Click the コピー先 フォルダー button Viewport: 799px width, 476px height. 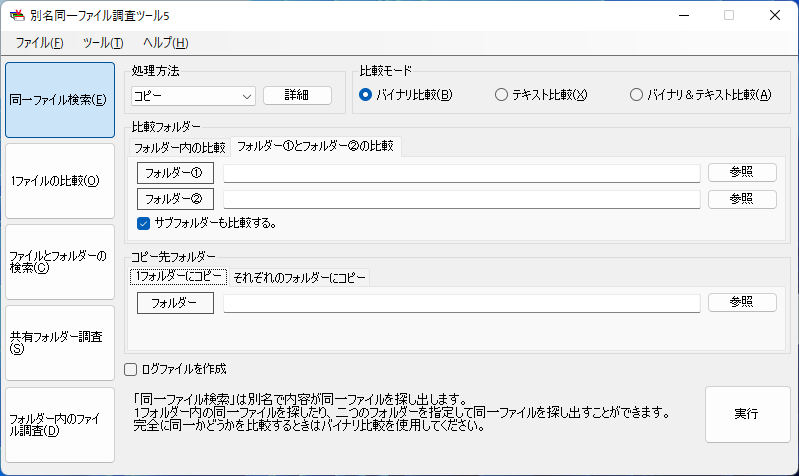(175, 303)
